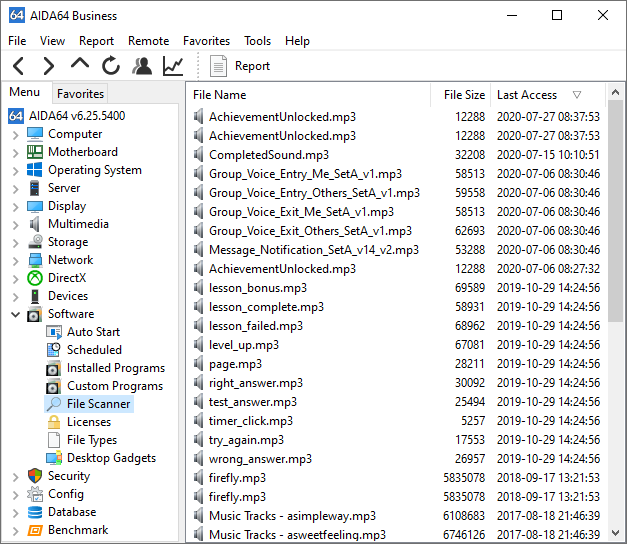The image size is (627, 544).
Task: Select Custom Programs in tree
Action: [x=115, y=386]
